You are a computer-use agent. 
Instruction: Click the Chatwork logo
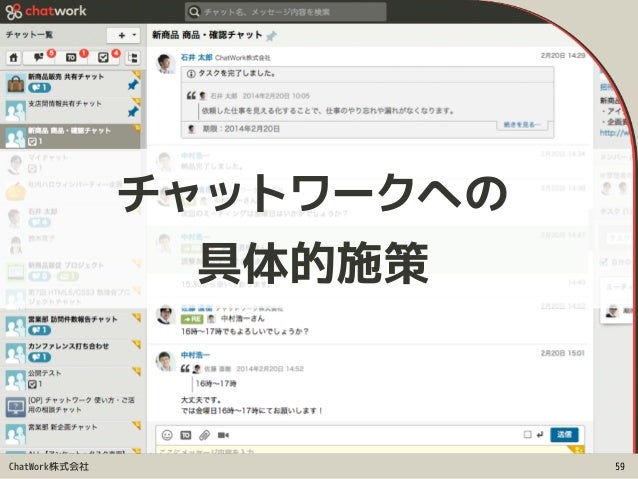click(x=46, y=11)
